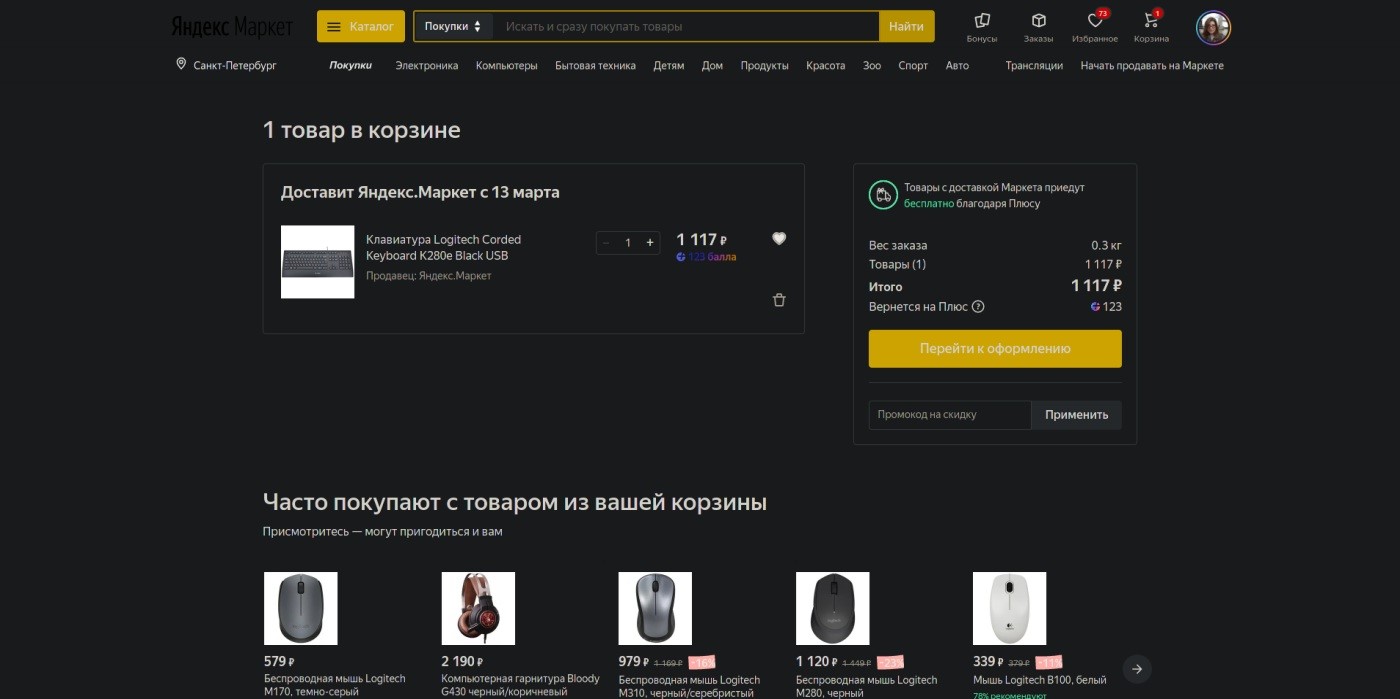Open Беспроводная мышь Logitech M280 title
Viewport: 1400px width, 699px height.
(867, 685)
